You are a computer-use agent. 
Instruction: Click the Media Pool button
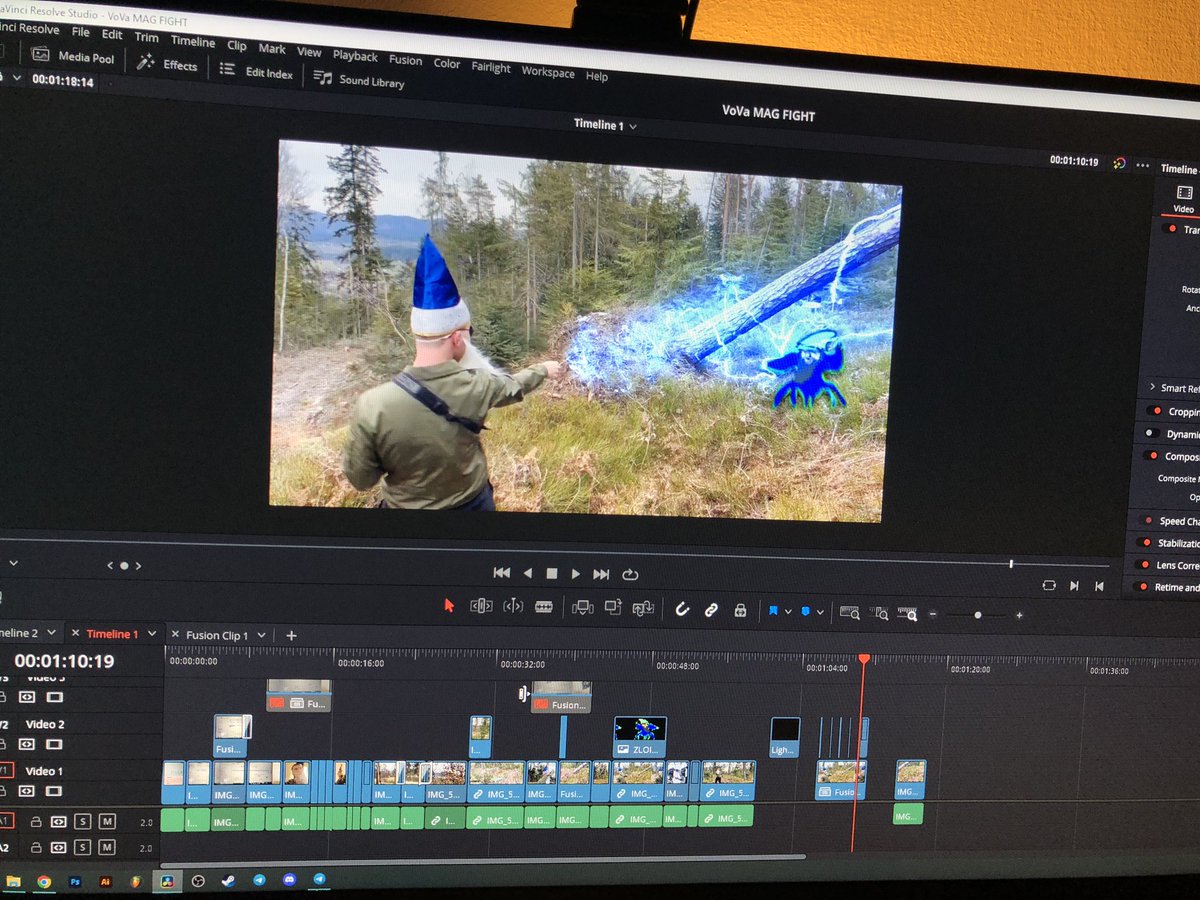click(74, 56)
